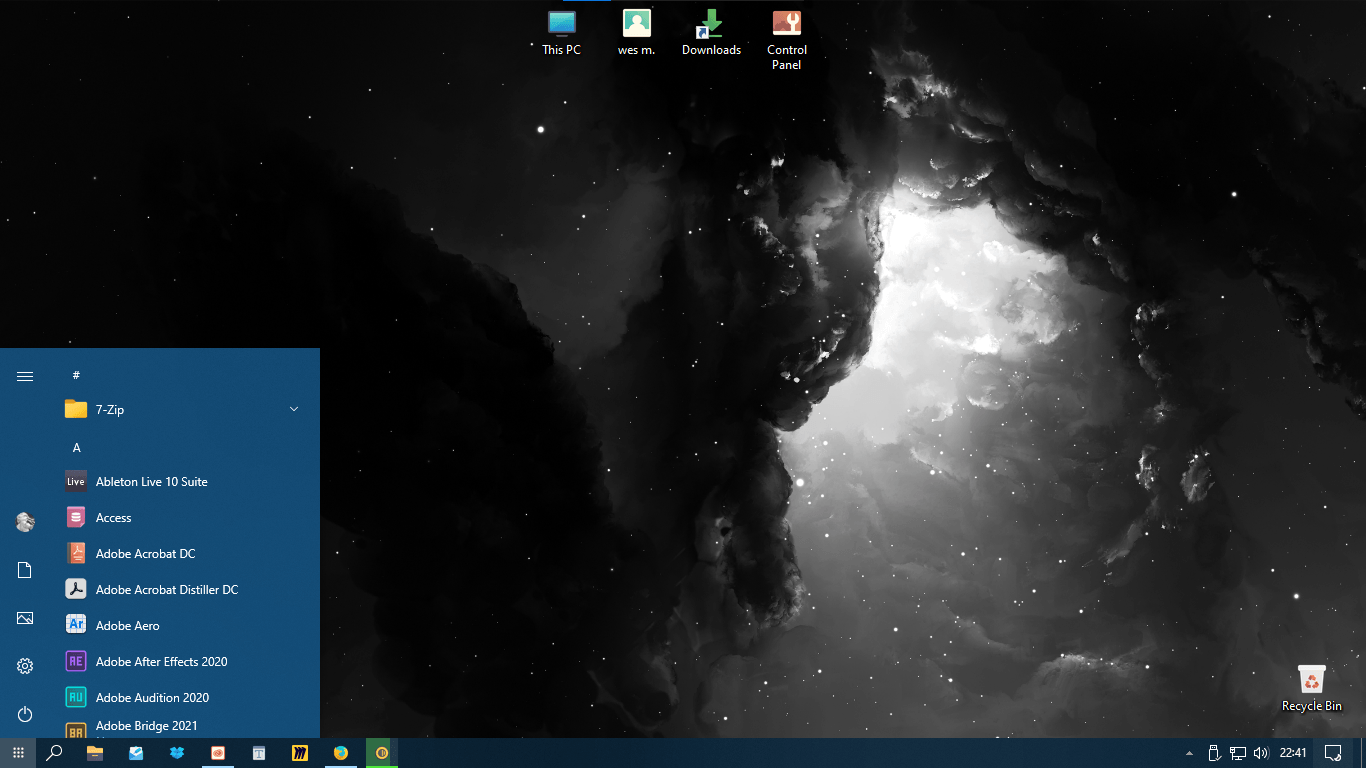Select Access in the app list
The image size is (1366, 768).
click(x=113, y=518)
